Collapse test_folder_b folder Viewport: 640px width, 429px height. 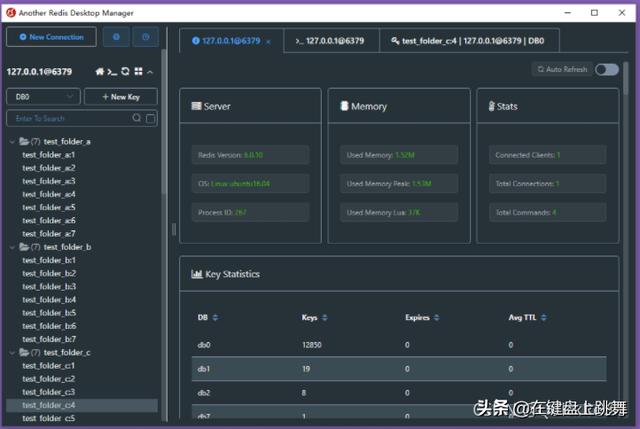tap(12, 247)
